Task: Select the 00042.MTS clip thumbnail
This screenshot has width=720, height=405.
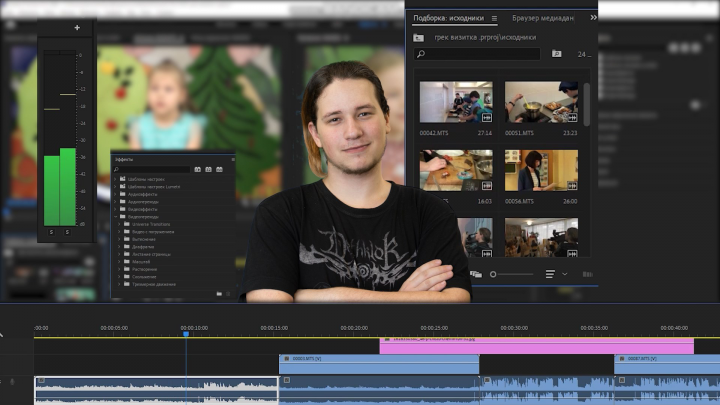Action: click(x=456, y=102)
